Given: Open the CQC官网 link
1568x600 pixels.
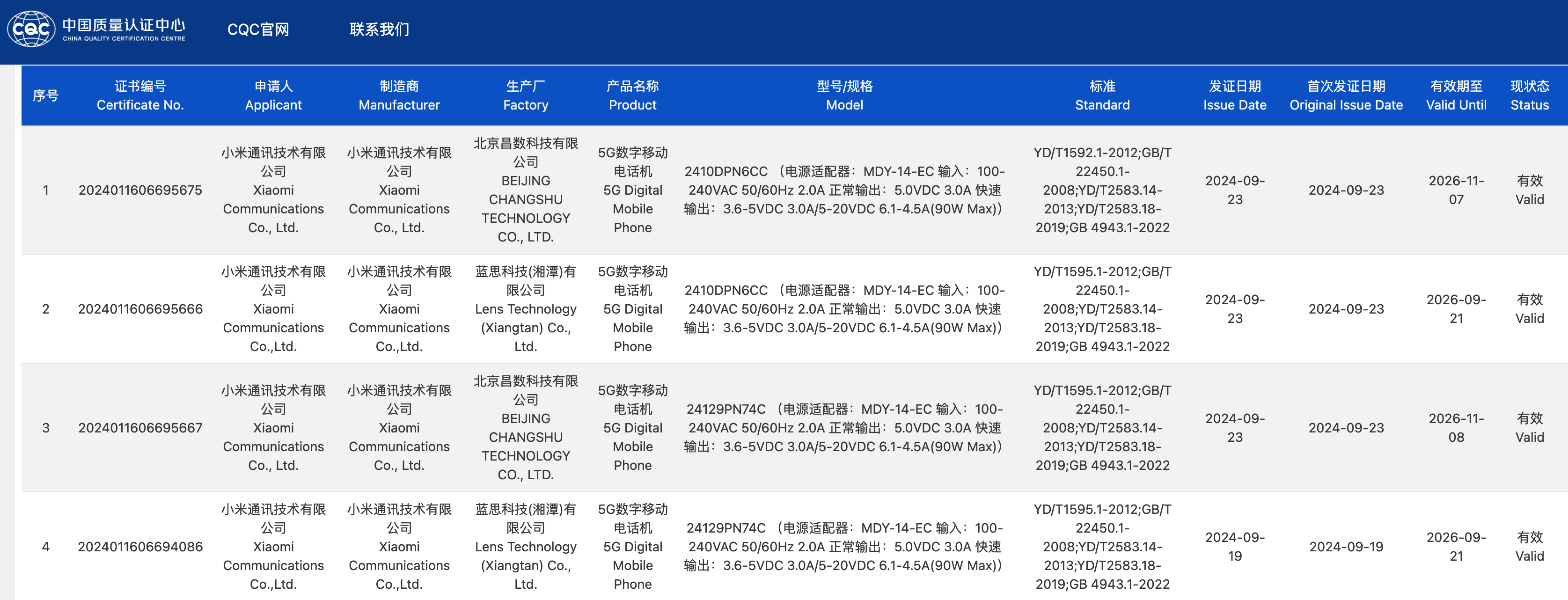Looking at the screenshot, I should click(x=258, y=29).
